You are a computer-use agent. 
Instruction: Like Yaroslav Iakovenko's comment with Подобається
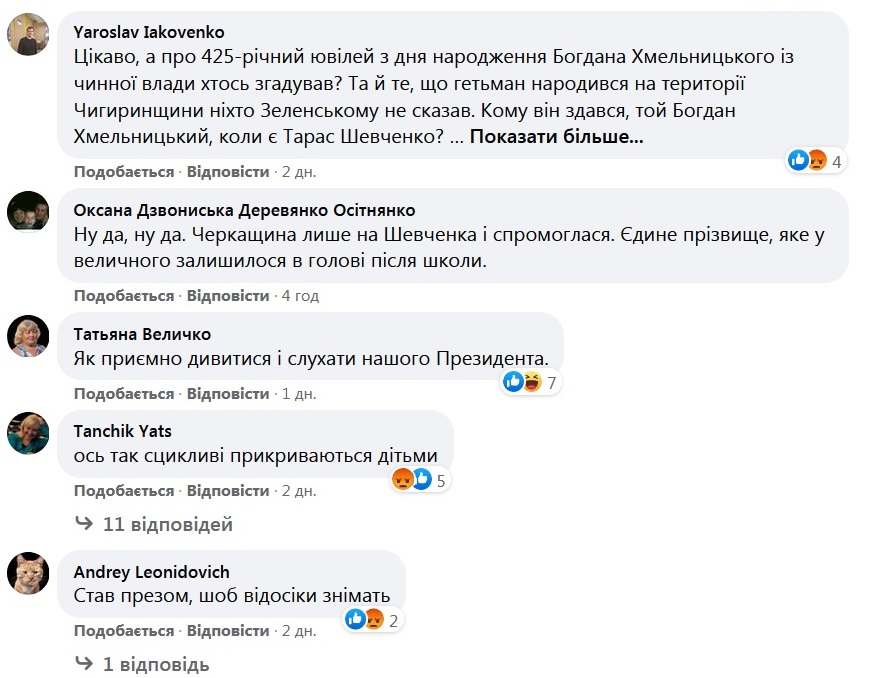[x=124, y=172]
